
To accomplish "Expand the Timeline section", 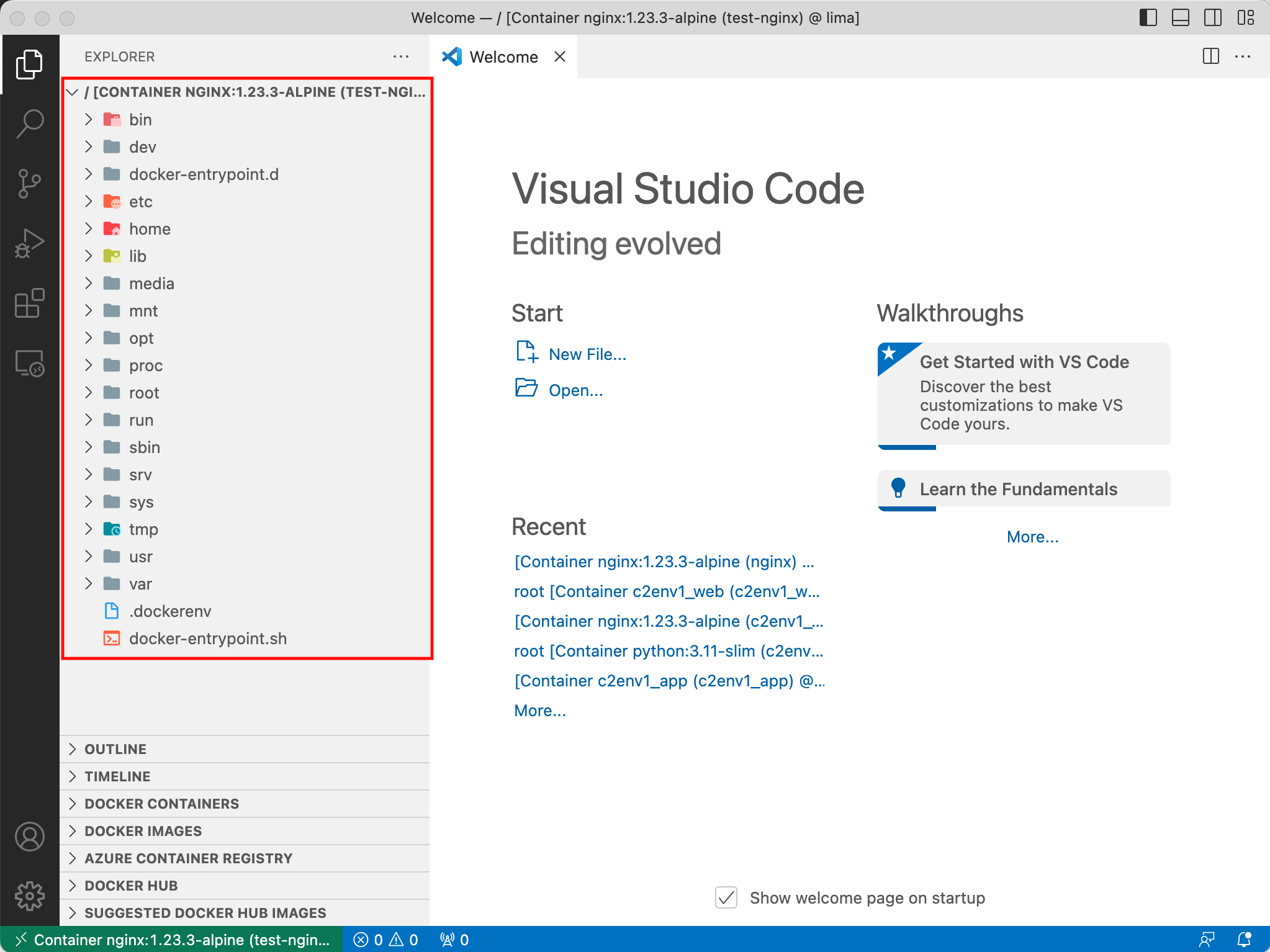I will [117, 776].
